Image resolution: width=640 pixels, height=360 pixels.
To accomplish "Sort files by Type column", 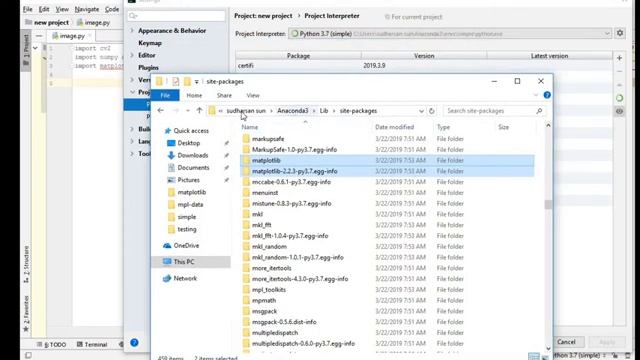I will point(443,127).
